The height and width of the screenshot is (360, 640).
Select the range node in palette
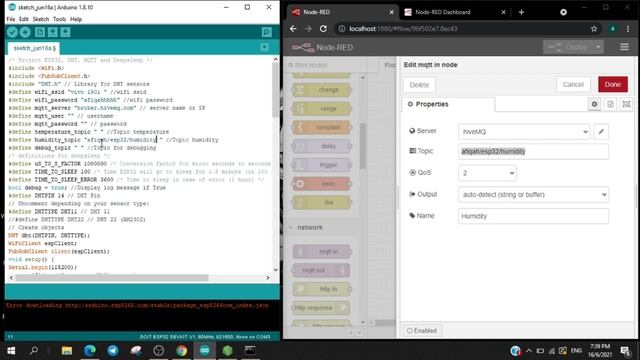click(322, 109)
